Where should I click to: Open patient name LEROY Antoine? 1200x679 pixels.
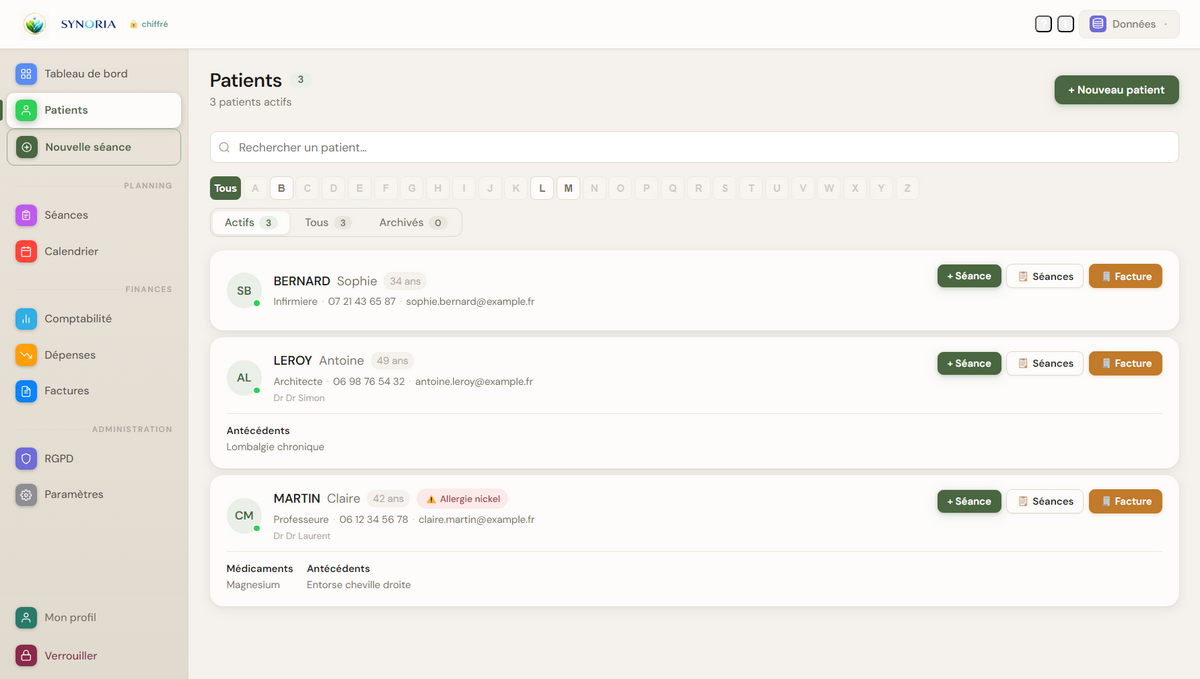click(318, 360)
